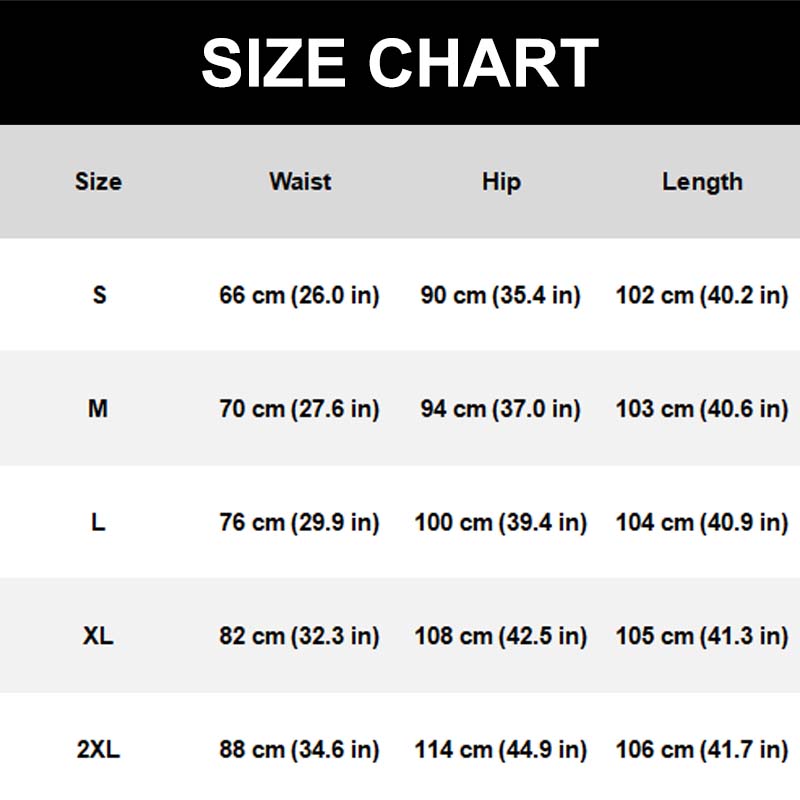Select the 76 cm waist cell

click(x=299, y=522)
